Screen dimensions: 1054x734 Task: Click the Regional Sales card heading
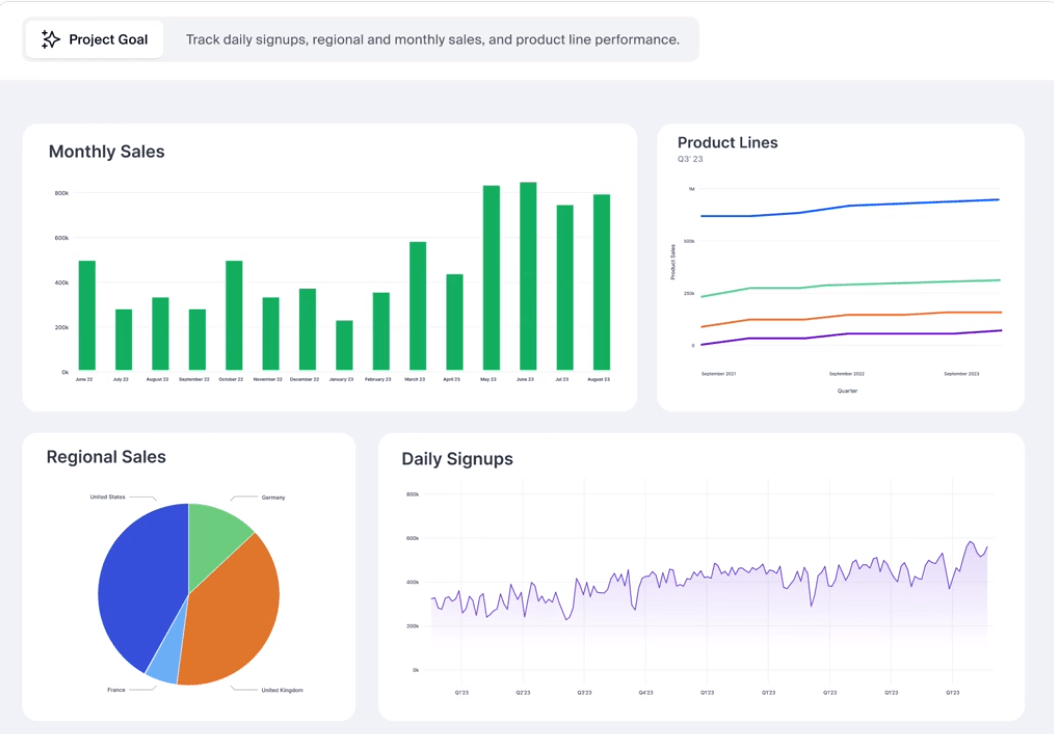pos(106,457)
